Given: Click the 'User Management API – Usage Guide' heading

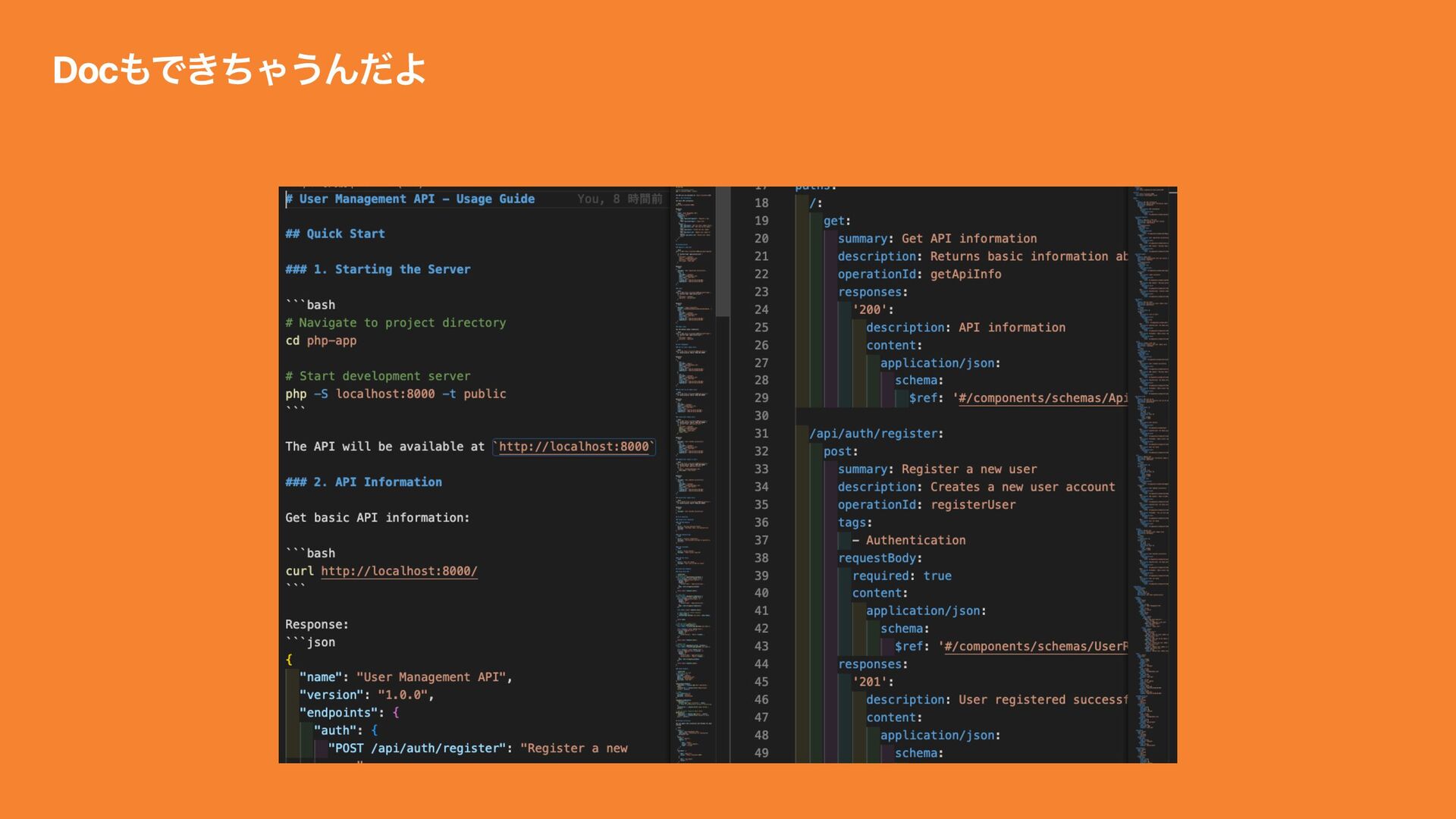Looking at the screenshot, I should coord(410,199).
